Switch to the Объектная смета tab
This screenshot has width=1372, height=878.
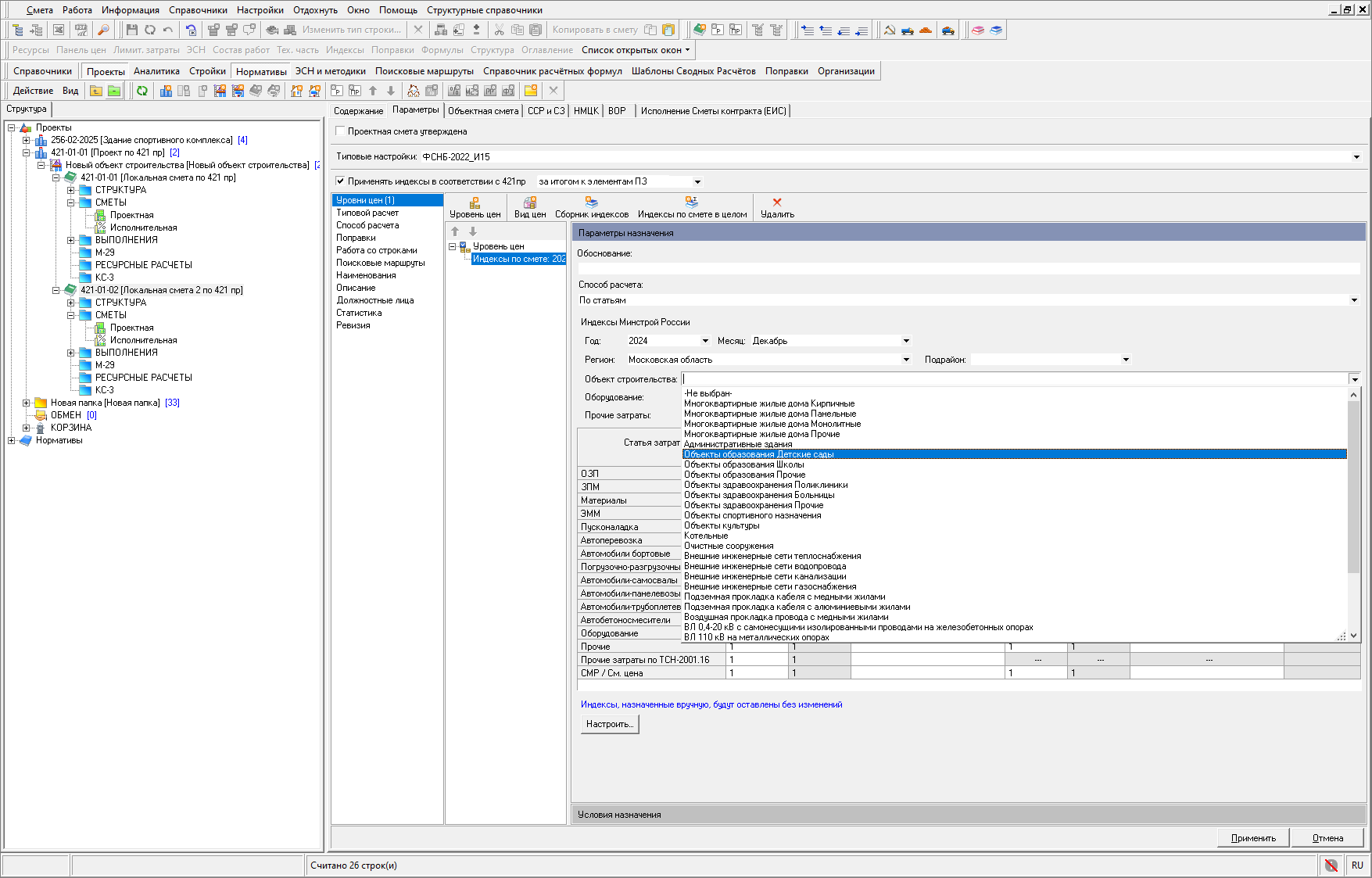[483, 111]
